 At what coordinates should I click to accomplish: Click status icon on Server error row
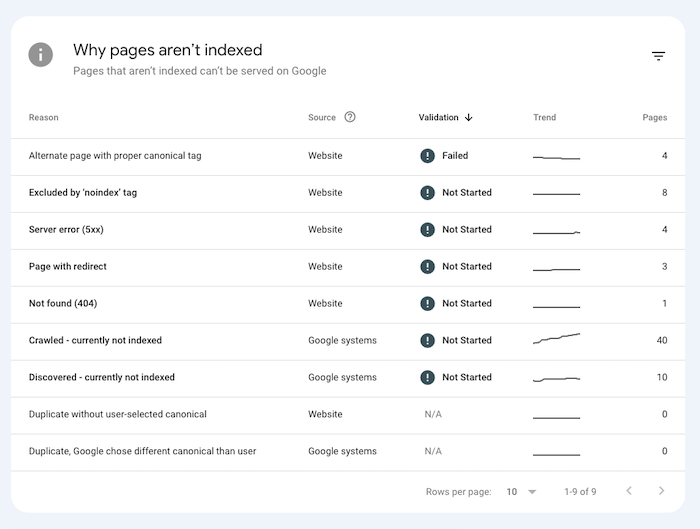pyautogui.click(x=428, y=230)
